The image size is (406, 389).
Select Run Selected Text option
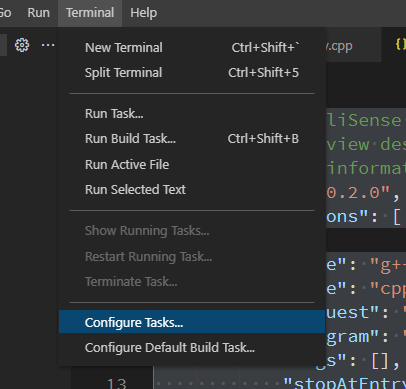coord(192,190)
